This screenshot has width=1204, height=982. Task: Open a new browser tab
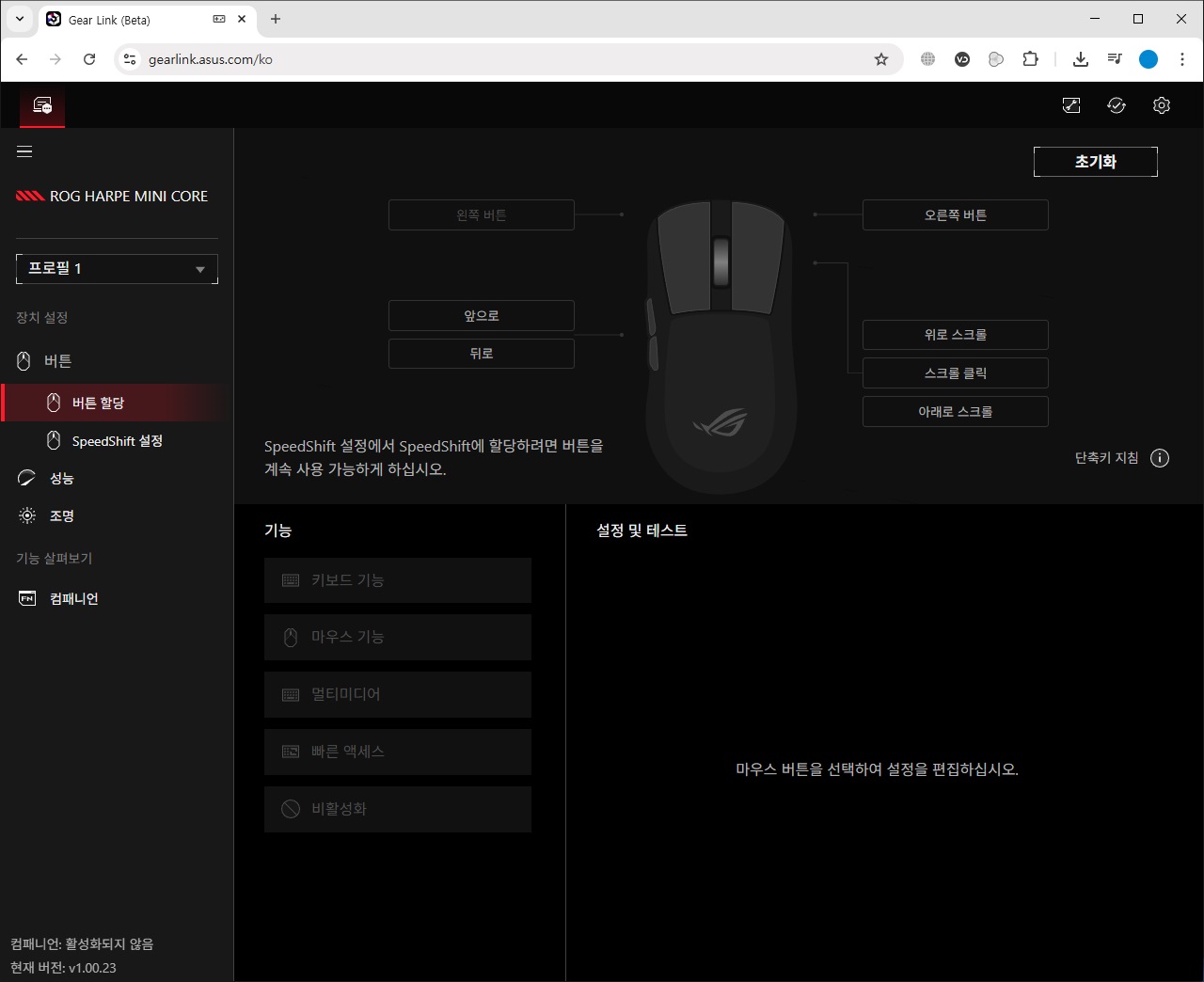point(276,19)
